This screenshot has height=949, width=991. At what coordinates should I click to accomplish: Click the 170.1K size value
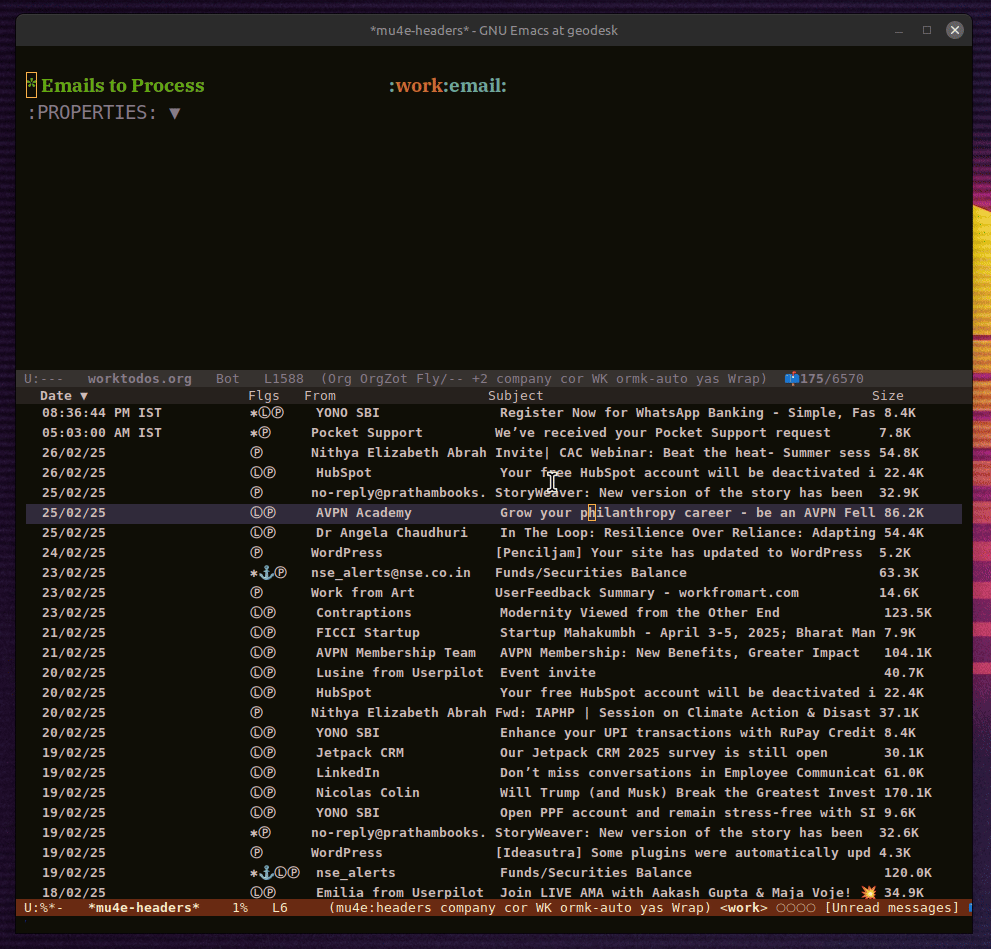908,792
